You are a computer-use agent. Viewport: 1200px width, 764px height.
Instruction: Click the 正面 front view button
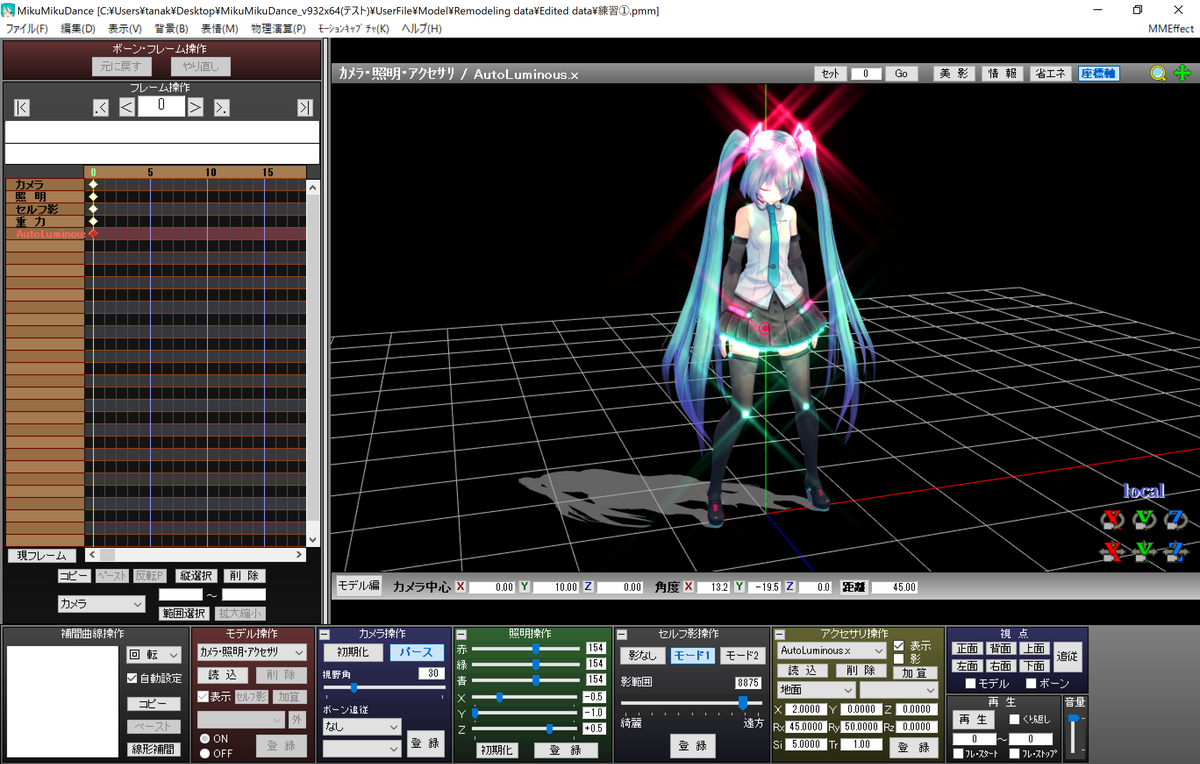coord(968,649)
